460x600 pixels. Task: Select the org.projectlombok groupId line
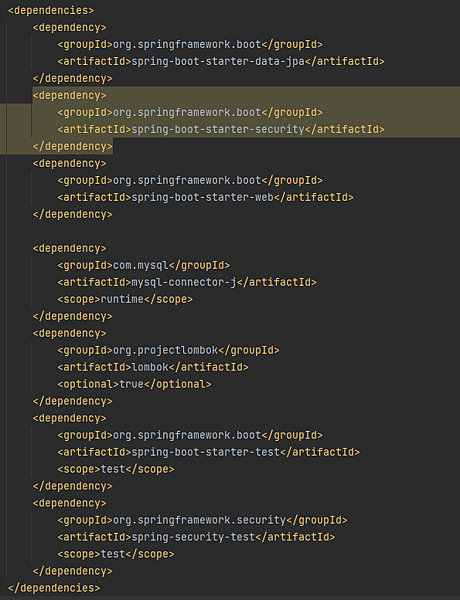pos(168,350)
